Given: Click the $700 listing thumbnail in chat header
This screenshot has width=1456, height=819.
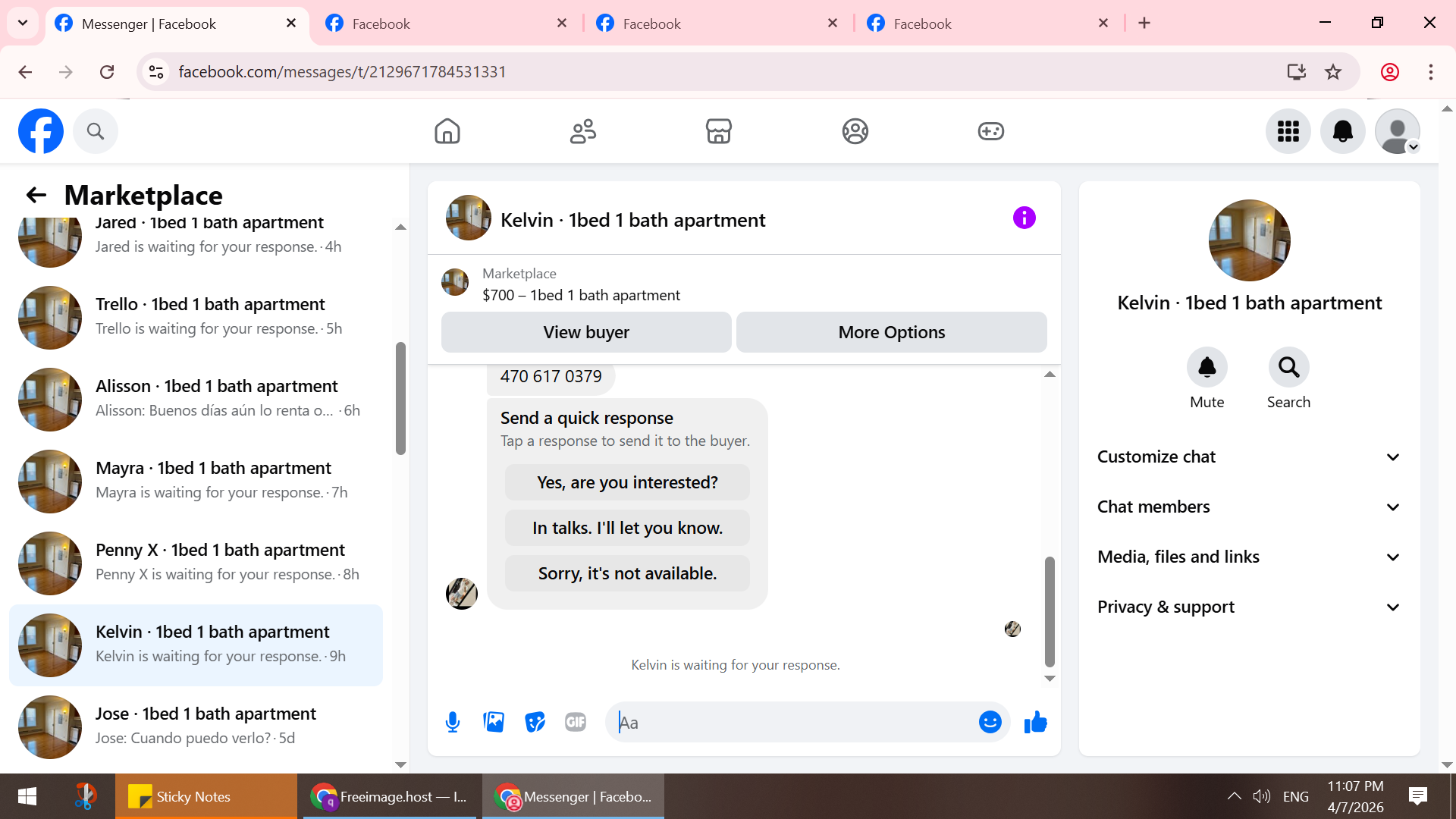Looking at the screenshot, I should click(x=455, y=282).
